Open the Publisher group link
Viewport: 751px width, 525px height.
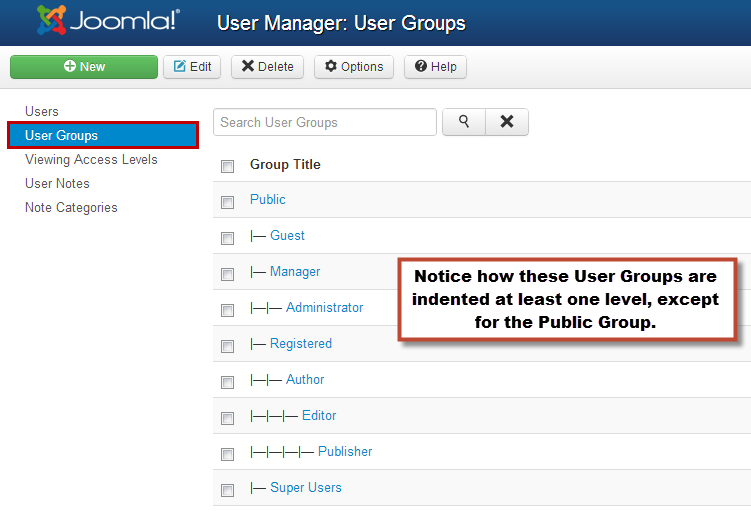tap(345, 451)
